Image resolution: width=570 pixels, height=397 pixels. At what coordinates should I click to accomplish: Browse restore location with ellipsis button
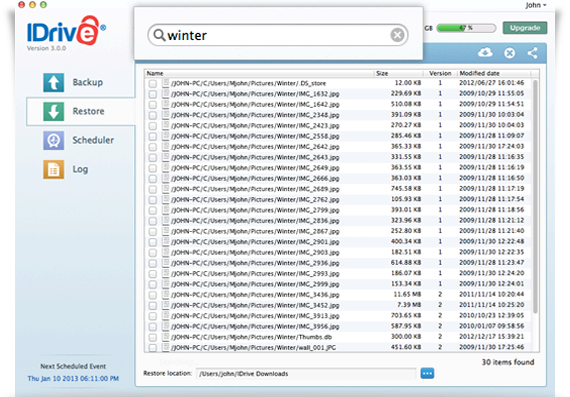(x=427, y=373)
